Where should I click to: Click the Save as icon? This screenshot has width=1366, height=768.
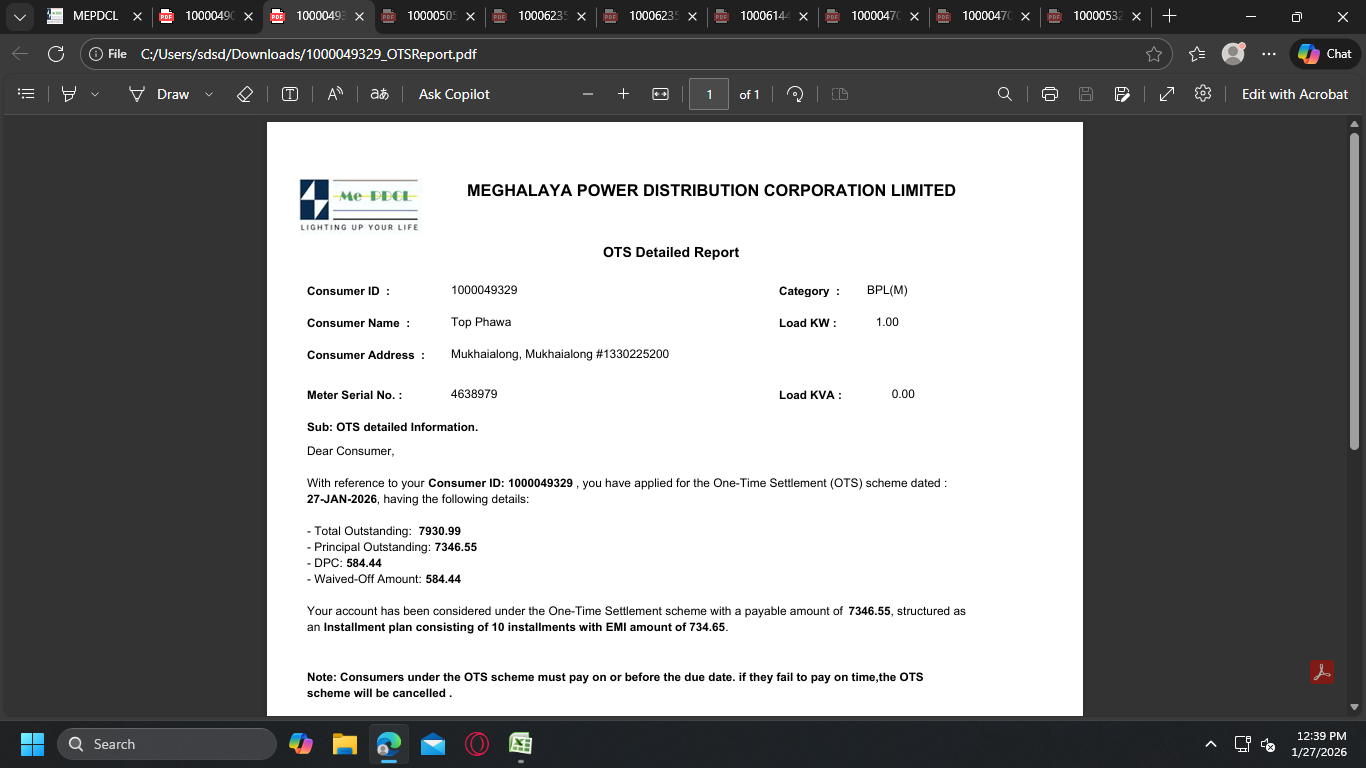pyautogui.click(x=1122, y=94)
